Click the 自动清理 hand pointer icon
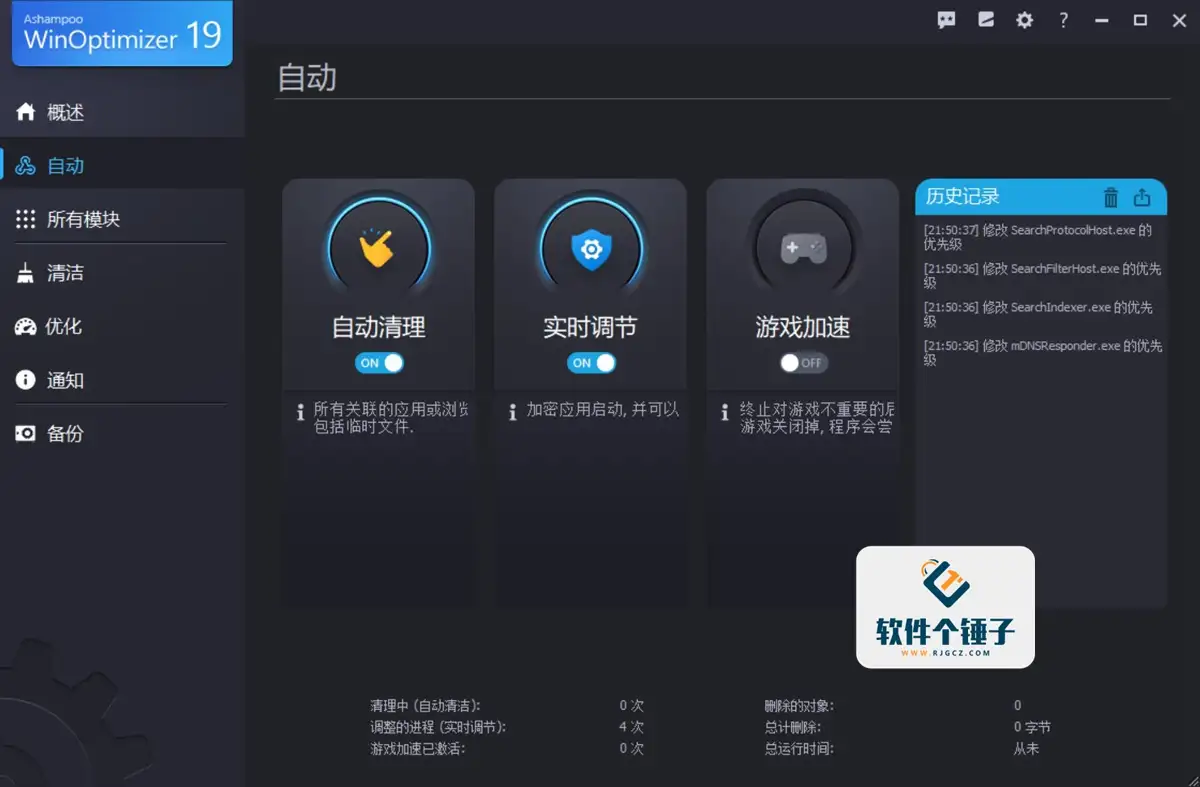 [x=378, y=249]
